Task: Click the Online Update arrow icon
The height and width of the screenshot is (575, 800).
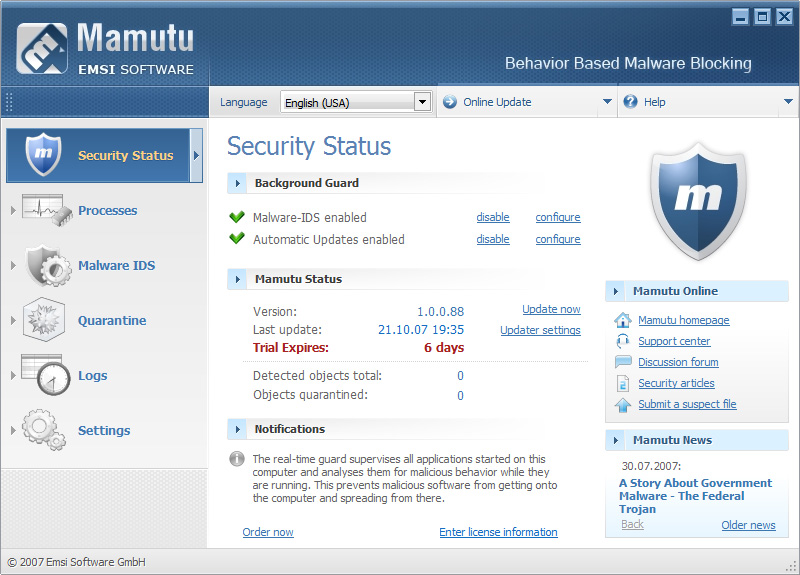Action: click(x=449, y=102)
